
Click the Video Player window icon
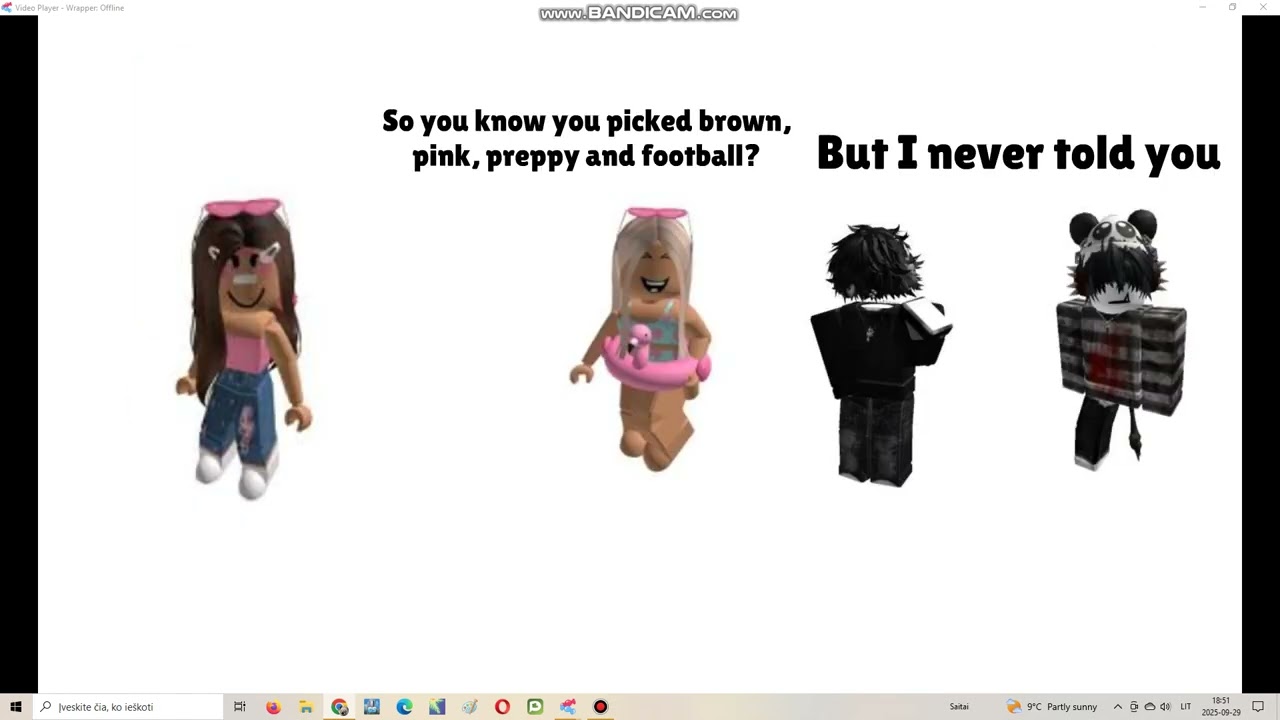[x=6, y=7]
